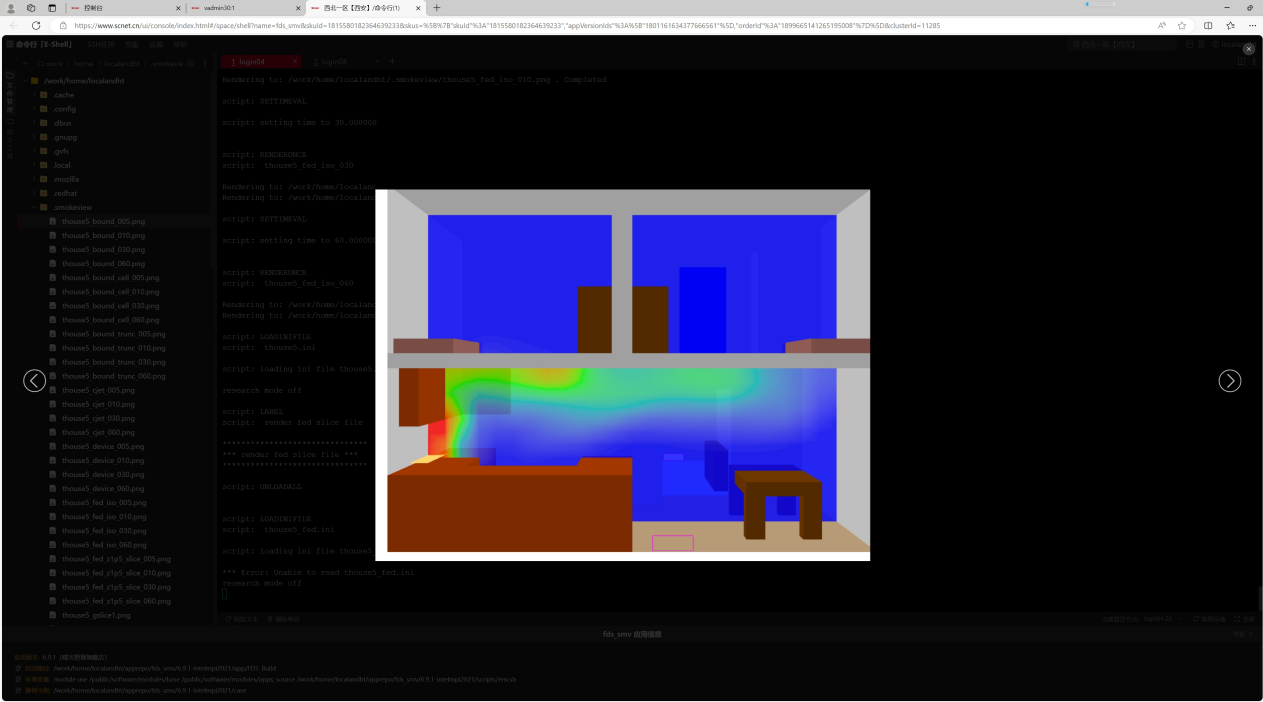Go to the previous preview image
The image size is (1263, 702).
tap(34, 381)
